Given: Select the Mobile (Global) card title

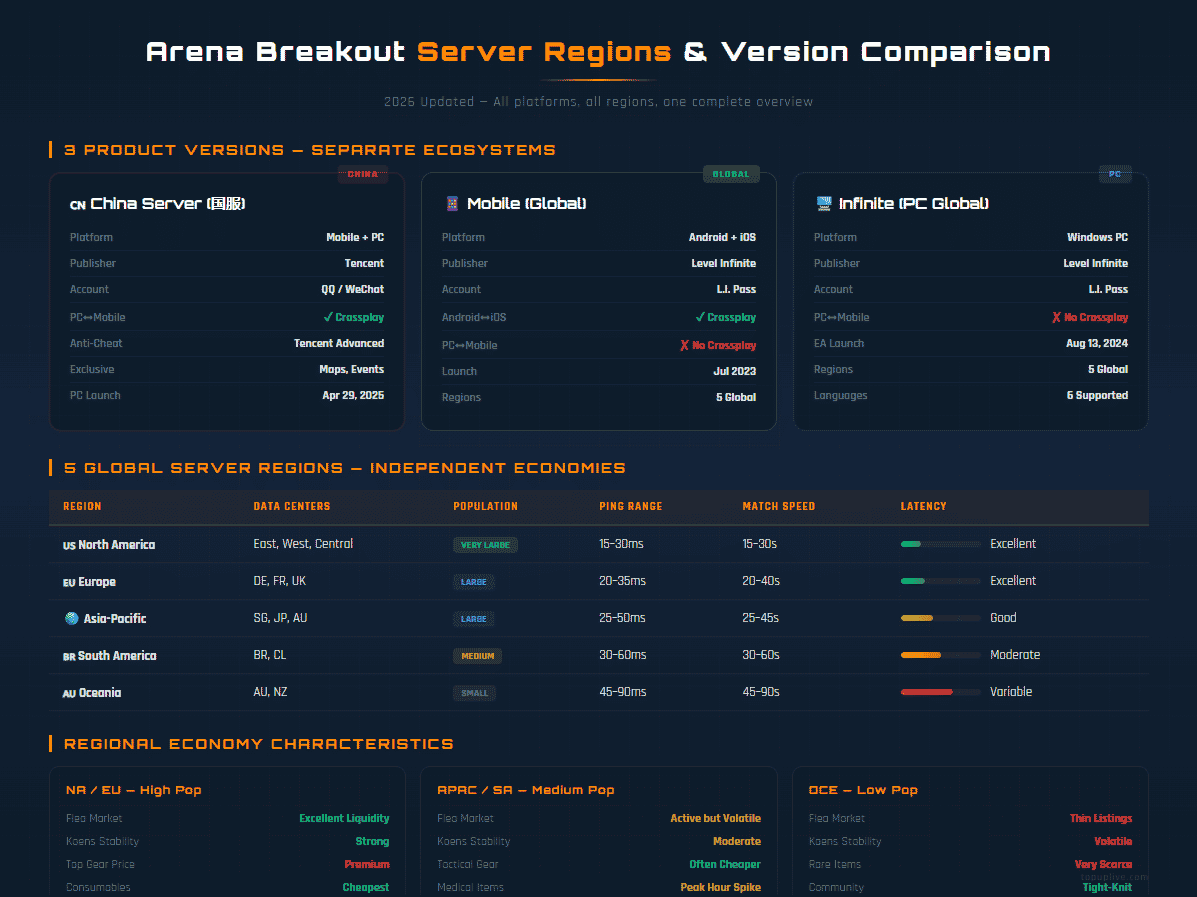Looking at the screenshot, I should coord(527,203).
